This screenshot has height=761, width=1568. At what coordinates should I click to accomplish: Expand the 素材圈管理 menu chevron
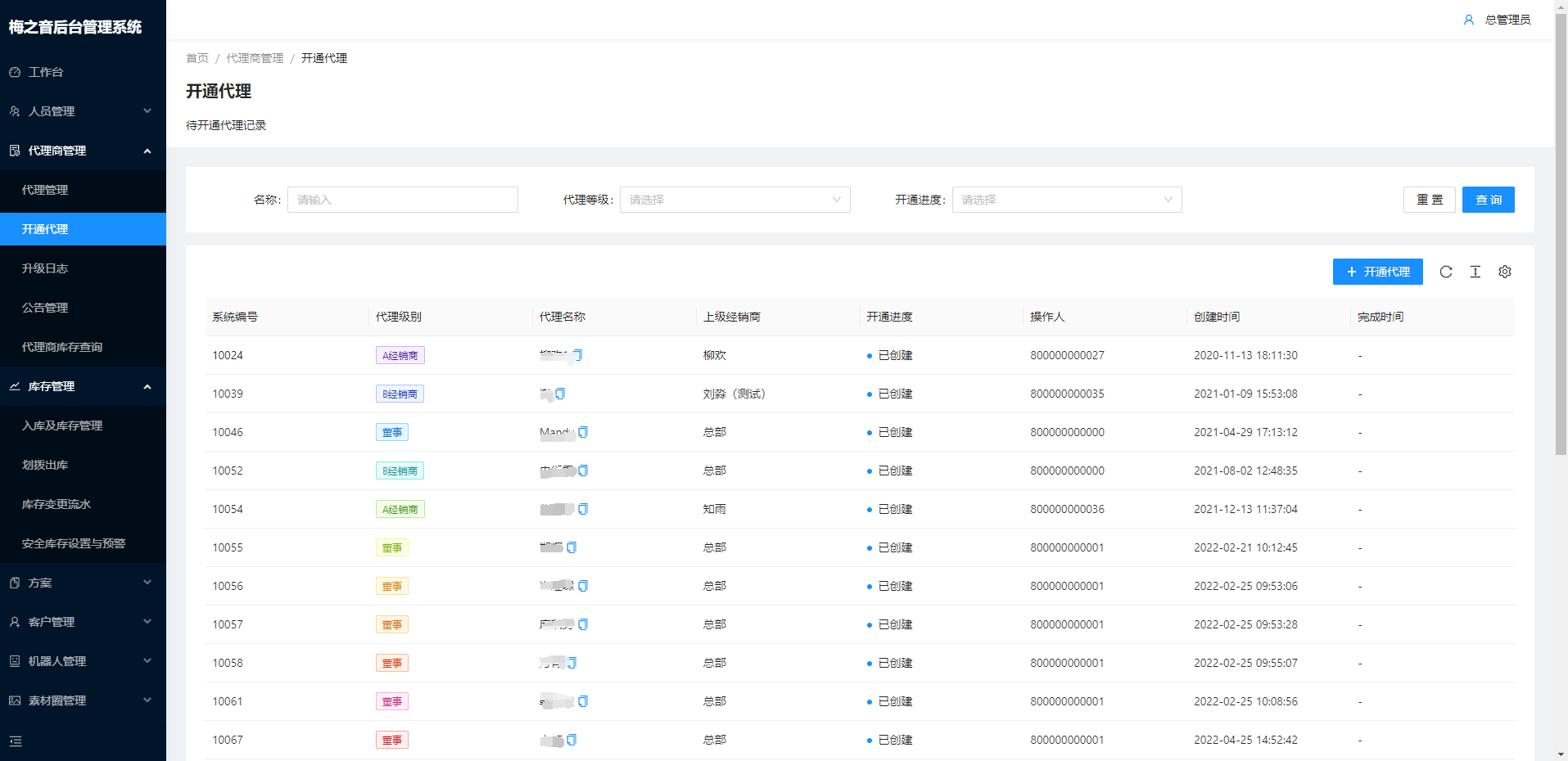[147, 700]
